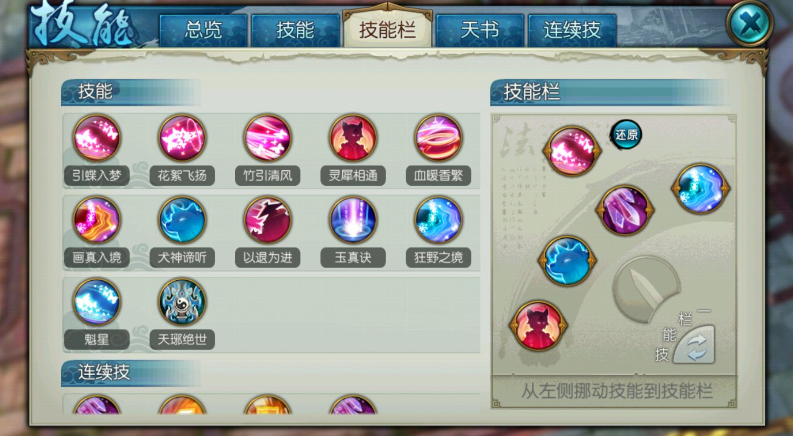Switch to the 总览 tab
The width and height of the screenshot is (793, 436).
tap(203, 30)
